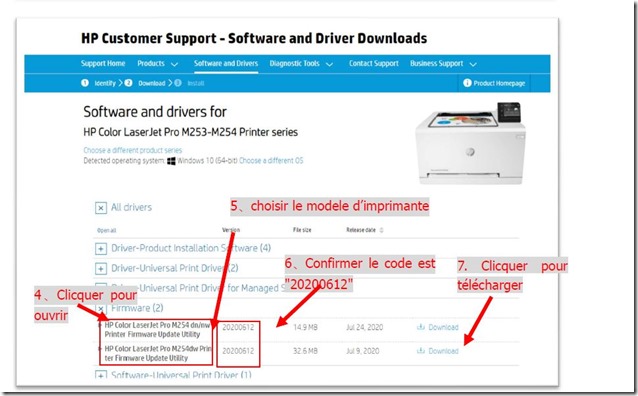Download the M254dw firmware

[x=443, y=351]
